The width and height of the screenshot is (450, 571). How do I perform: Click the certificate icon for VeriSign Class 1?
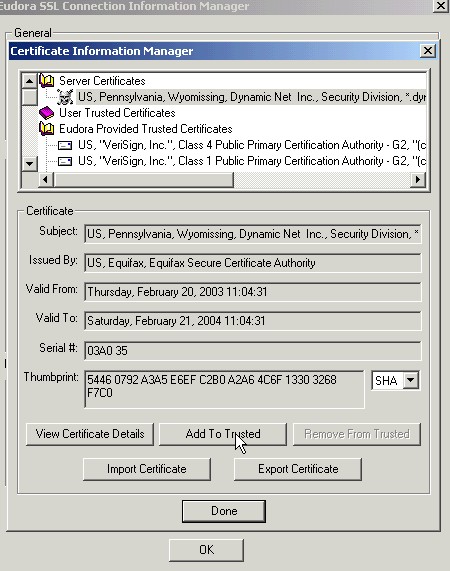click(65, 161)
